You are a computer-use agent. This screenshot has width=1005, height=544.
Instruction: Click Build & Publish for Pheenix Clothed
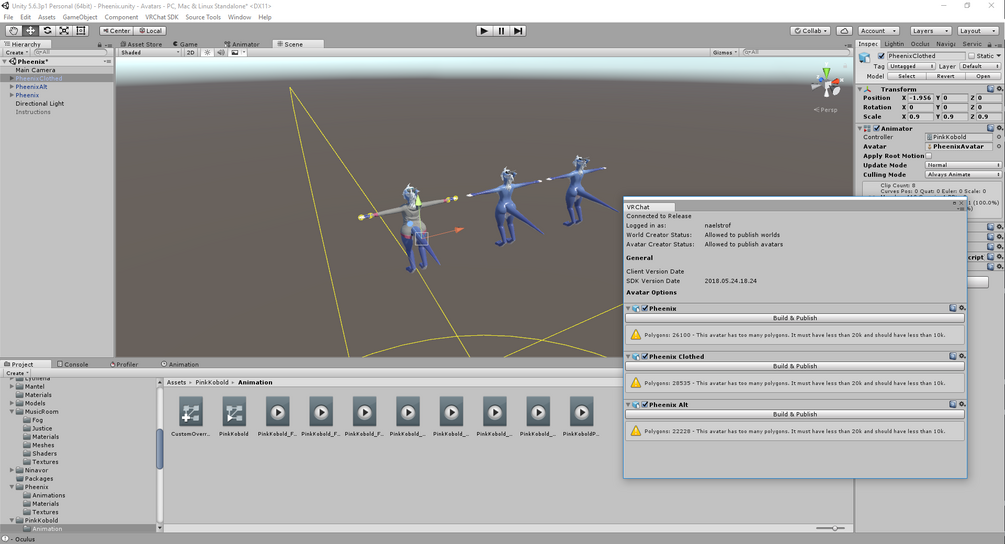(x=795, y=366)
